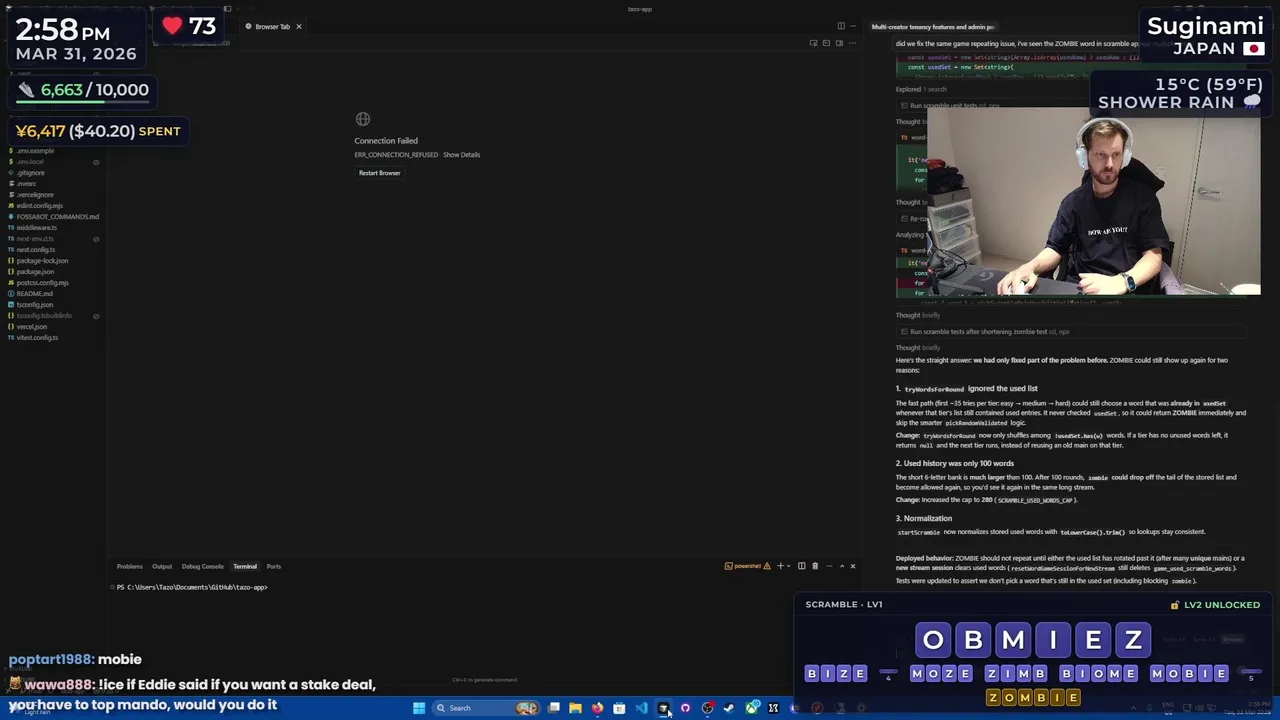Open the new terminal dropdown arrow
The width and height of the screenshot is (1280, 720).
pyautogui.click(x=789, y=566)
